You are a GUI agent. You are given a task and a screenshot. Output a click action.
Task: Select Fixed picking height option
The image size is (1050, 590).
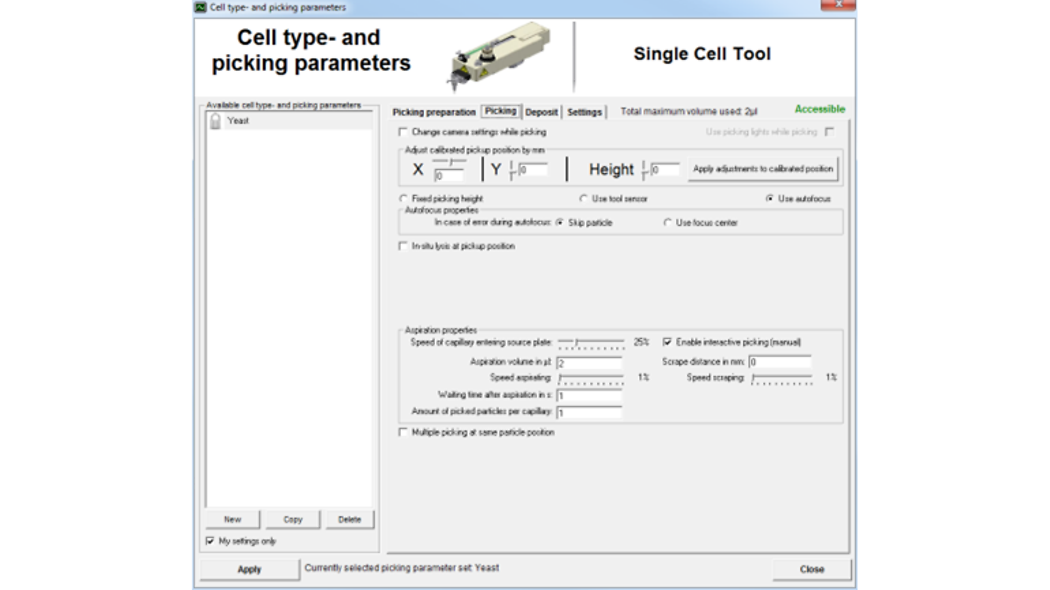pos(403,199)
